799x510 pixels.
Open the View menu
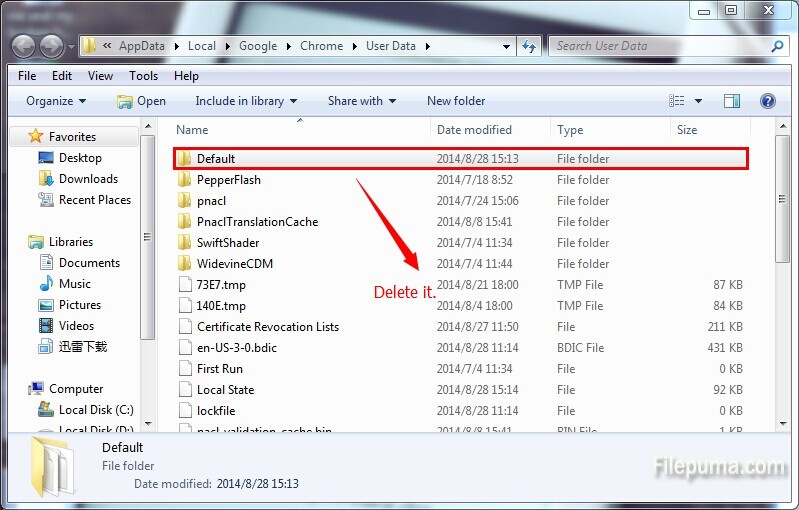point(100,76)
